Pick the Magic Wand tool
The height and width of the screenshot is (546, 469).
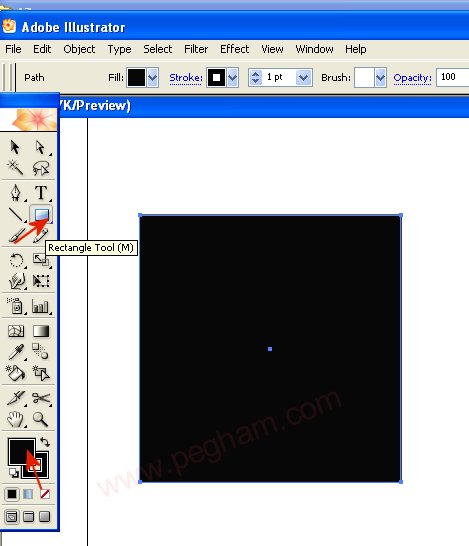pos(15,167)
